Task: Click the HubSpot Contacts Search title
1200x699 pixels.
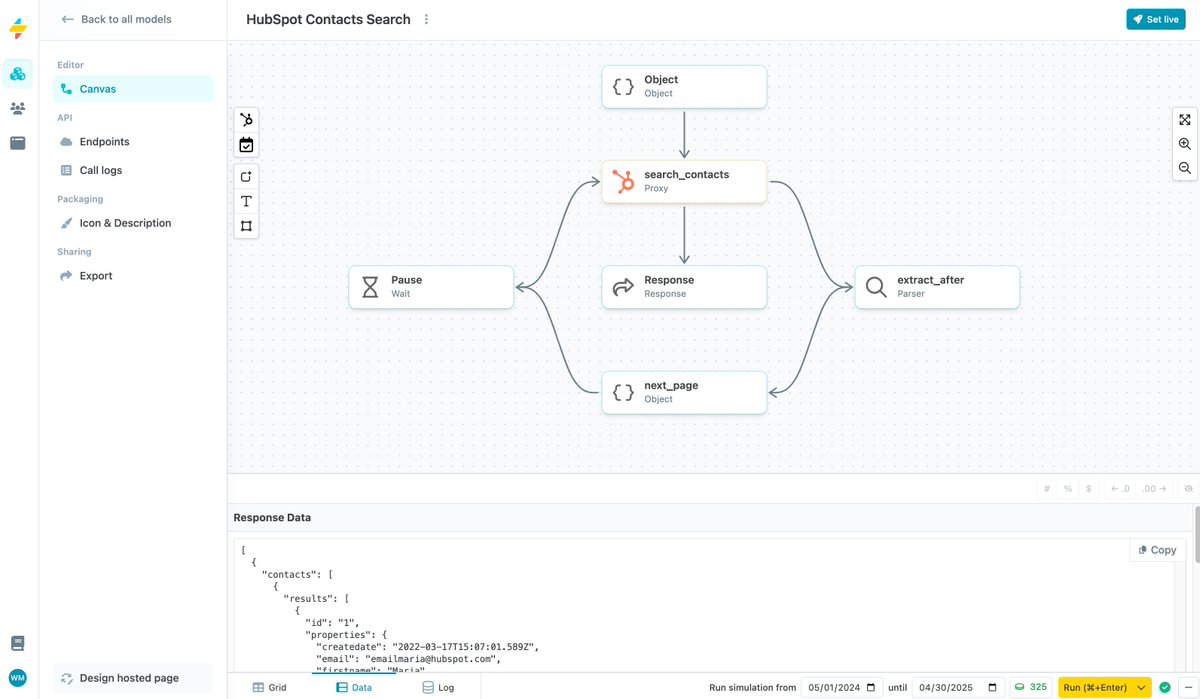Action: tap(328, 19)
